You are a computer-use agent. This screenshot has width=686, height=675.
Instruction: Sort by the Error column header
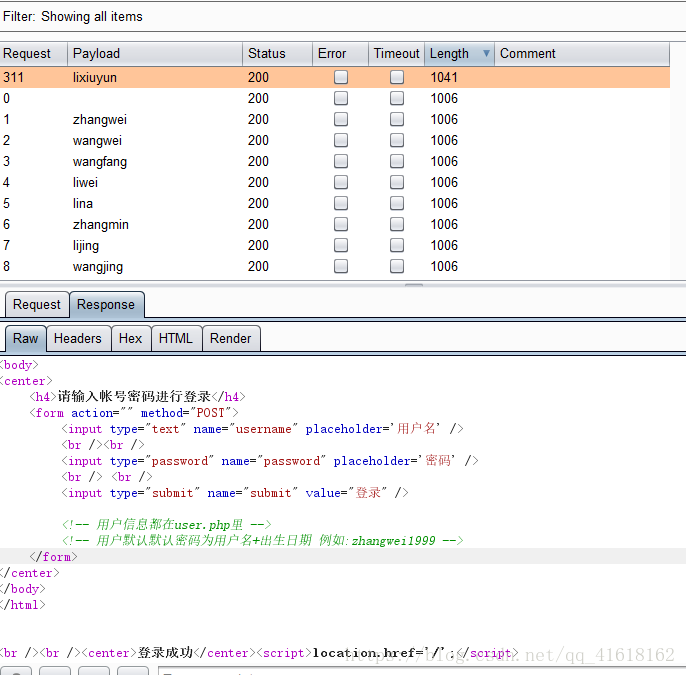click(340, 54)
